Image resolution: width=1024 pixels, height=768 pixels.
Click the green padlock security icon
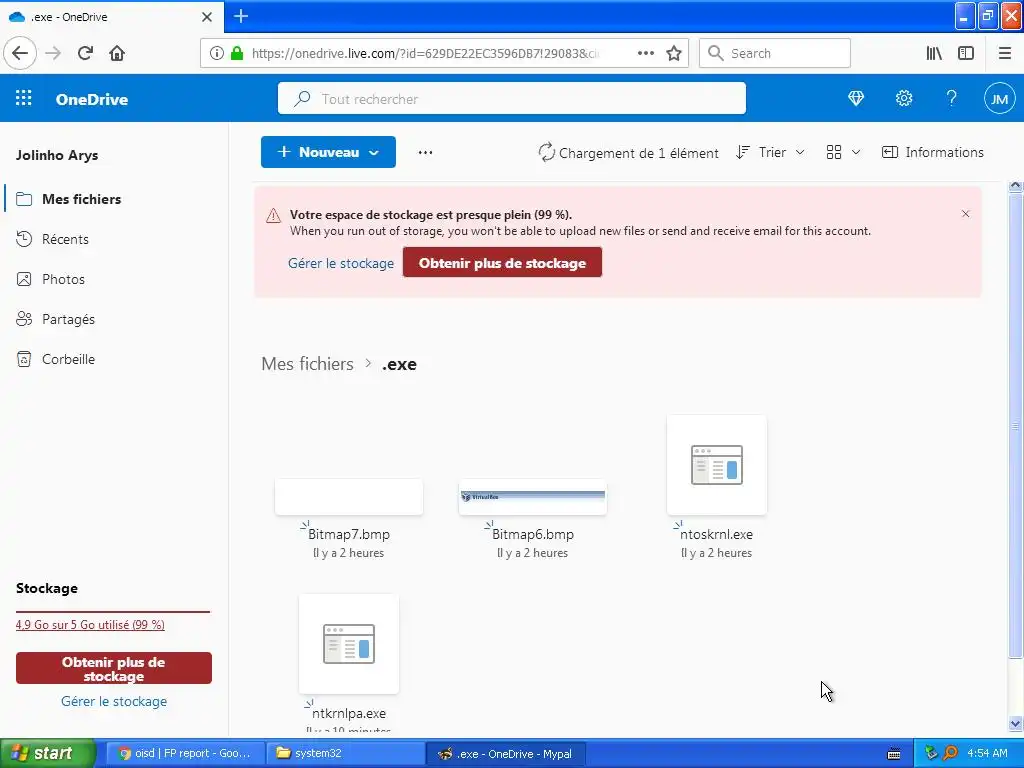point(237,53)
